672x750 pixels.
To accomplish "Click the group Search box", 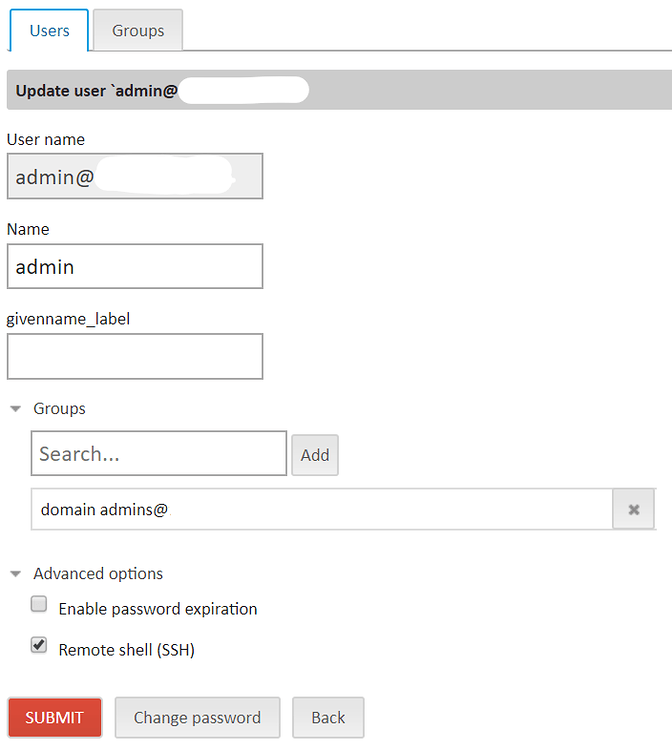I will coord(159,453).
